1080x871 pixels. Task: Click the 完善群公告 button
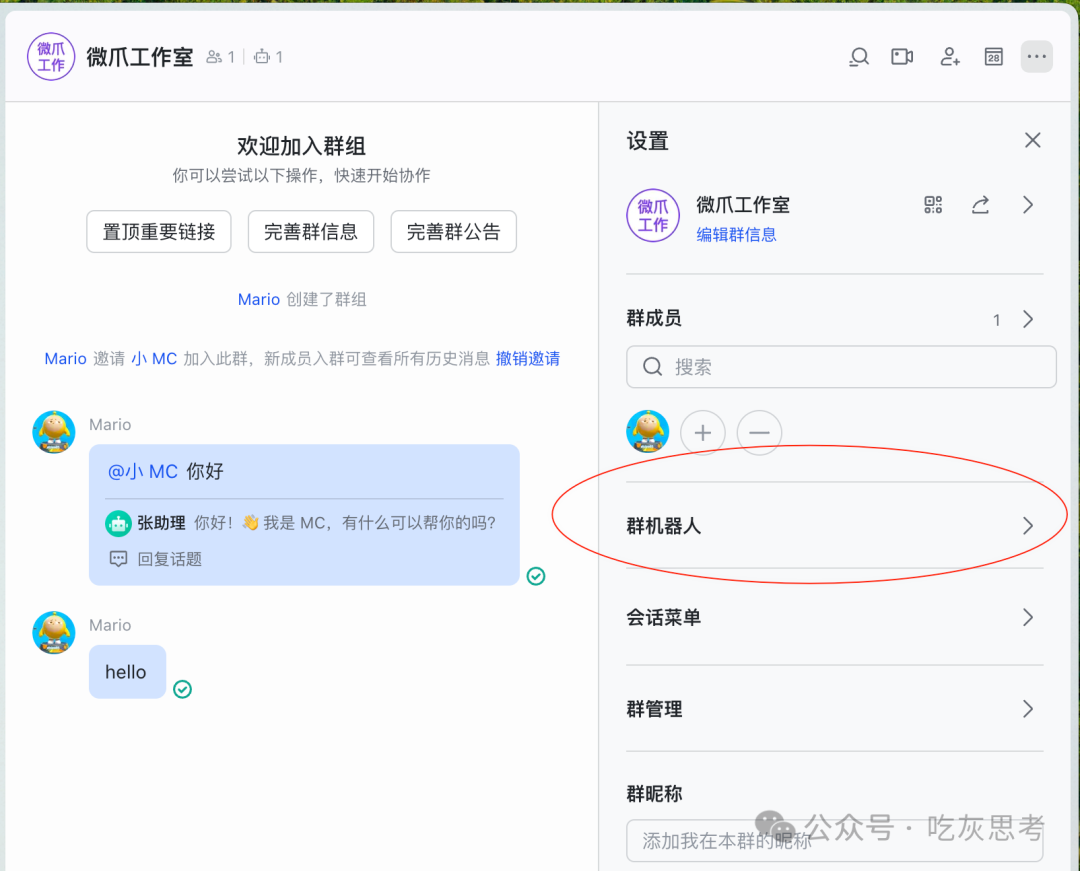point(453,231)
